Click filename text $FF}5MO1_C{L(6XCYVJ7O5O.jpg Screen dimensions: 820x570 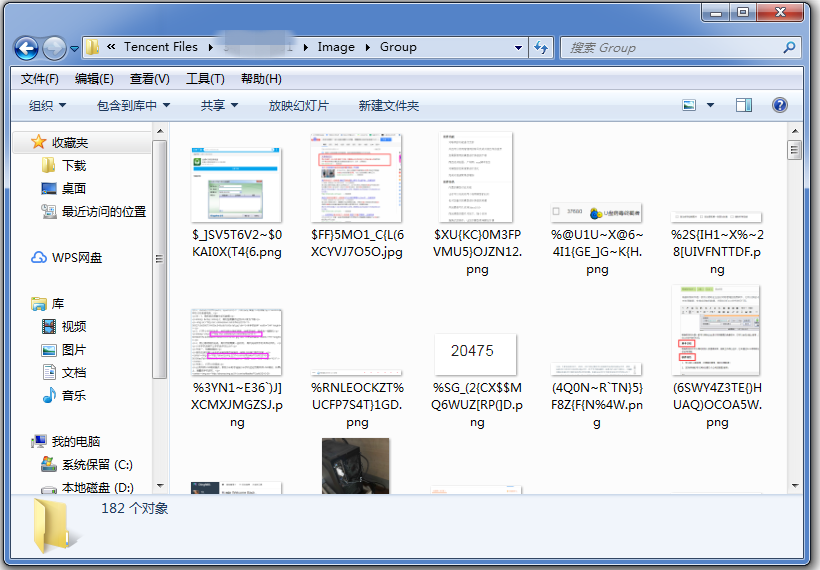(x=357, y=243)
